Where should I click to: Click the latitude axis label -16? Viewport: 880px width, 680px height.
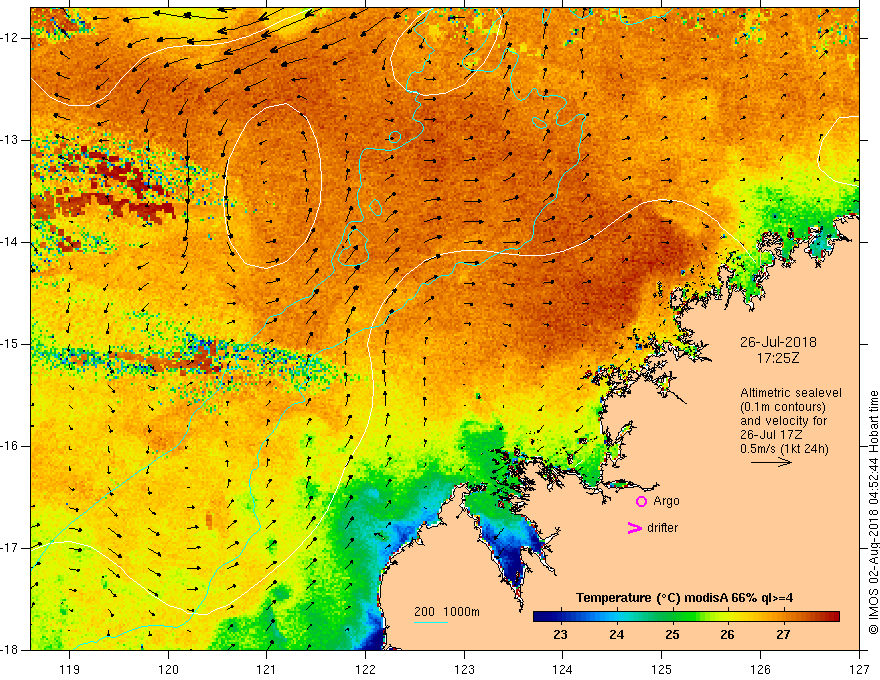(10, 446)
